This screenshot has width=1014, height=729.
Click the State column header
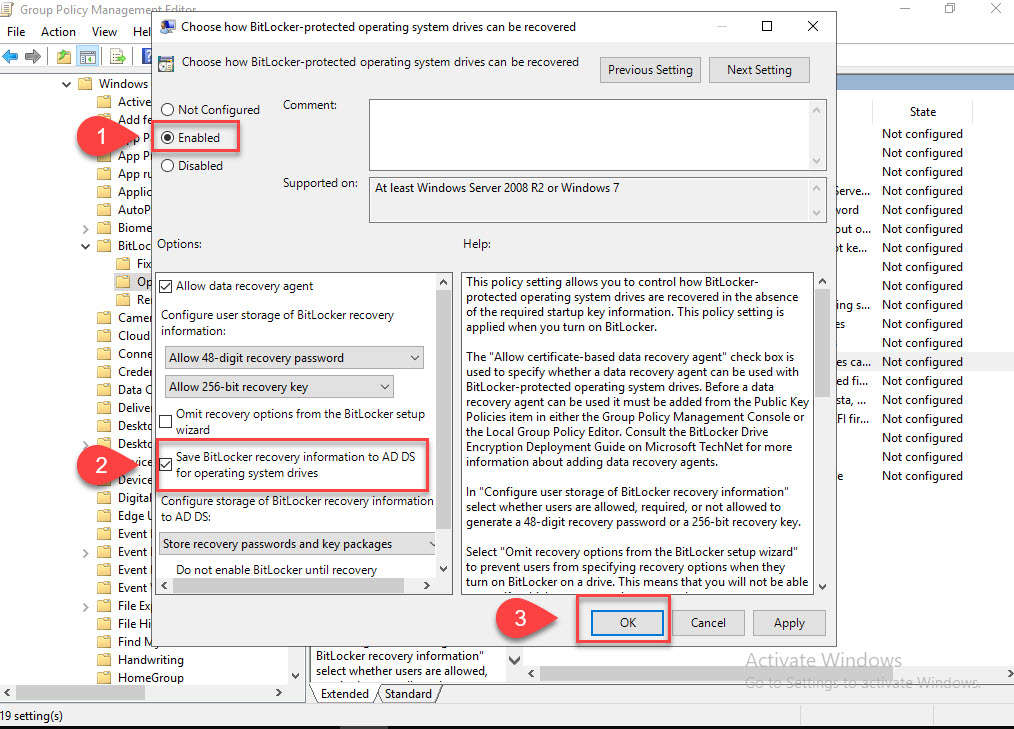point(922,112)
